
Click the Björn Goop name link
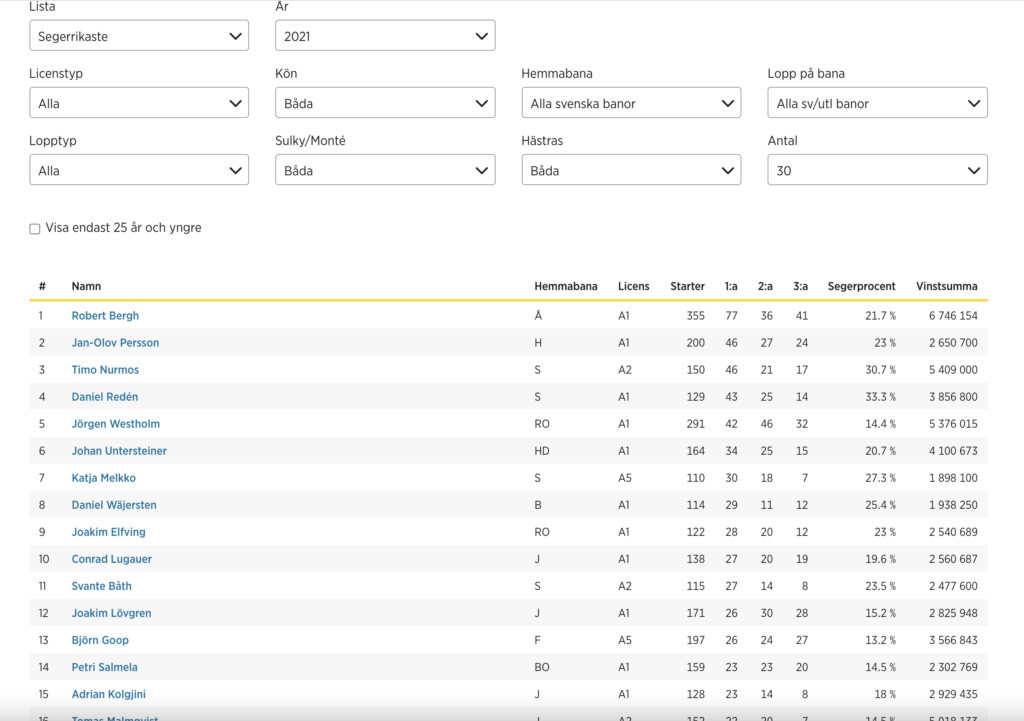click(100, 640)
